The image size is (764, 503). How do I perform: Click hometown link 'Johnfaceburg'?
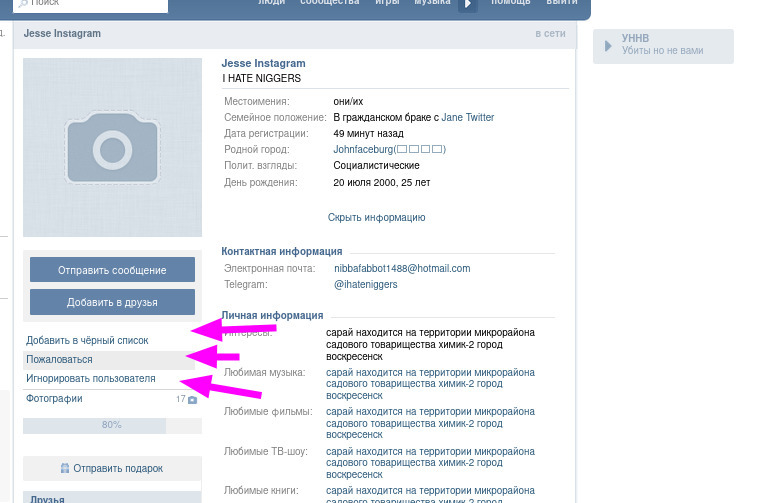tap(389, 149)
